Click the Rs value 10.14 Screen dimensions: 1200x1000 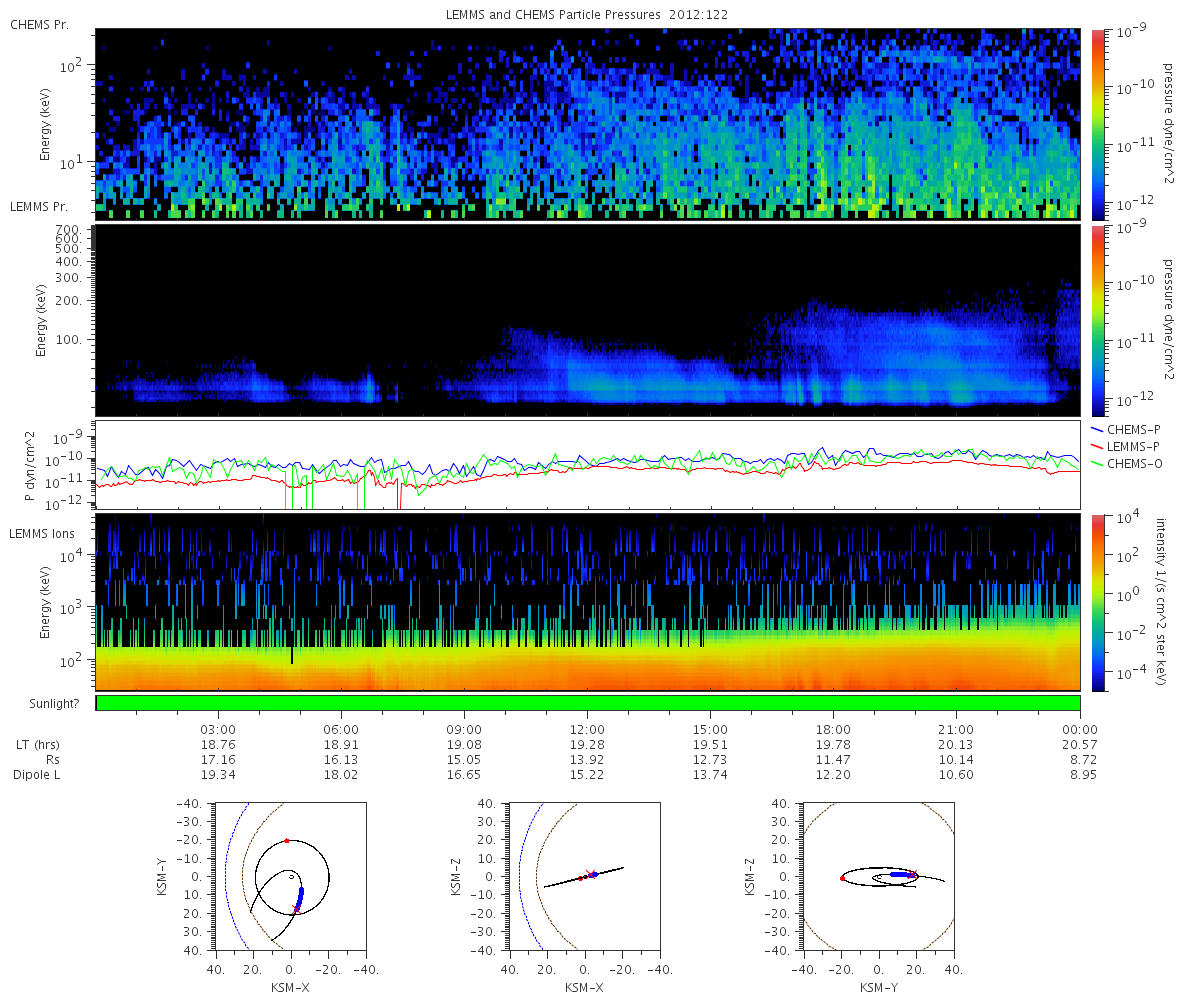point(956,760)
